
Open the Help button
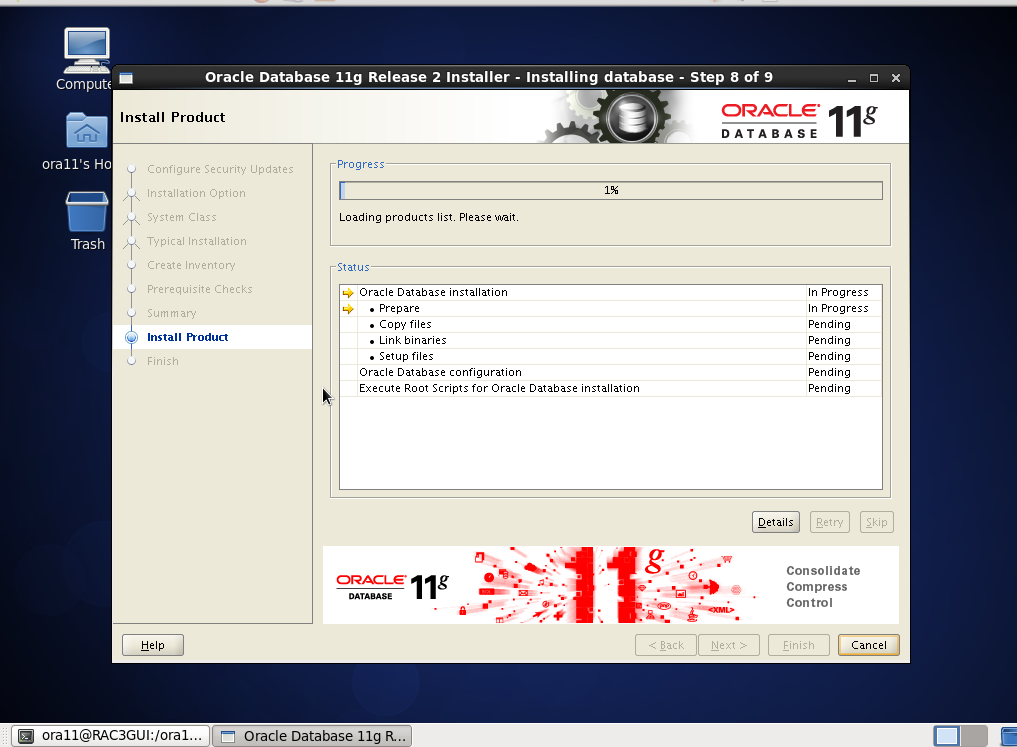pos(152,645)
